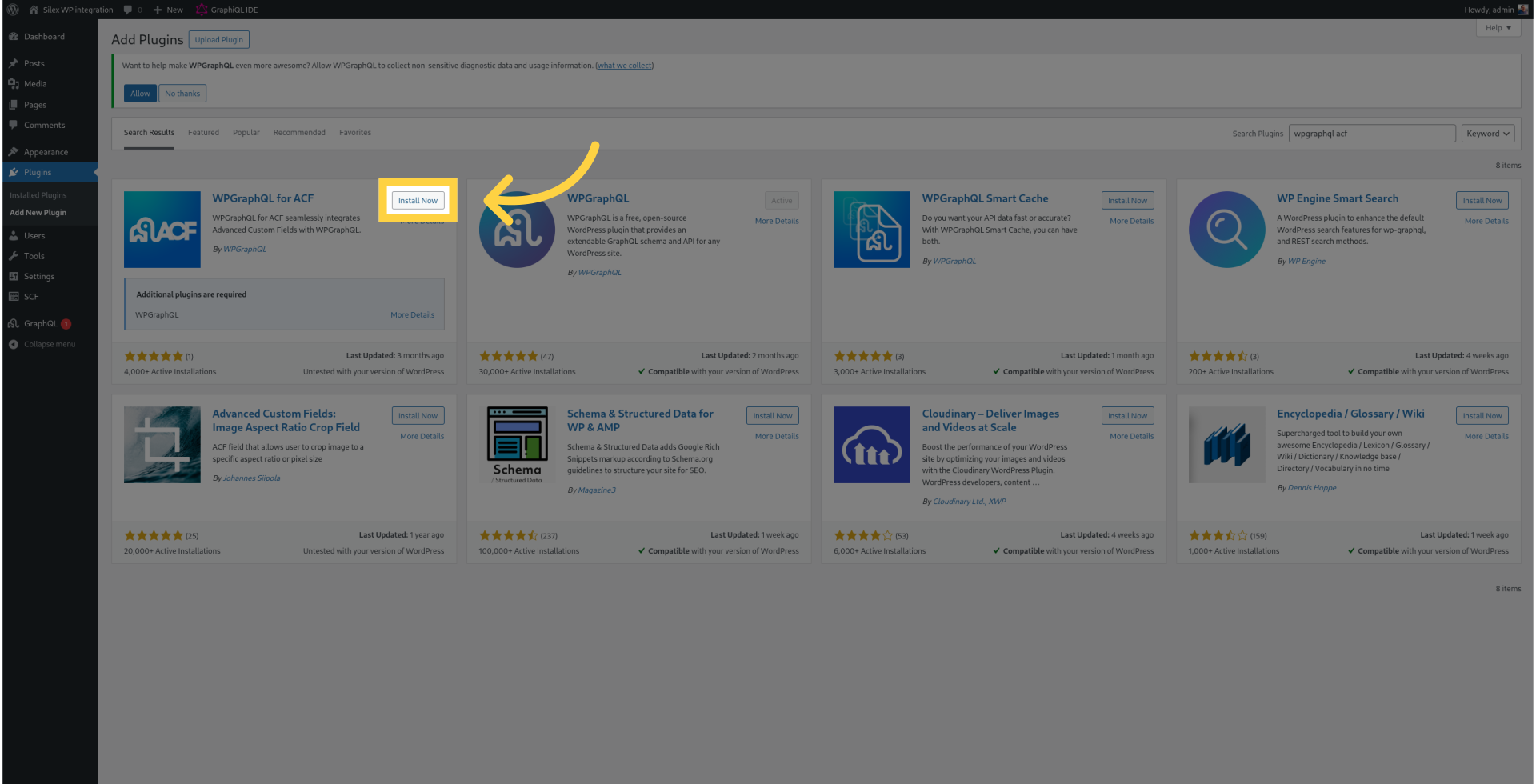The height and width of the screenshot is (784, 1536).
Task: Open 'what we collect' link
Action: click(624, 66)
